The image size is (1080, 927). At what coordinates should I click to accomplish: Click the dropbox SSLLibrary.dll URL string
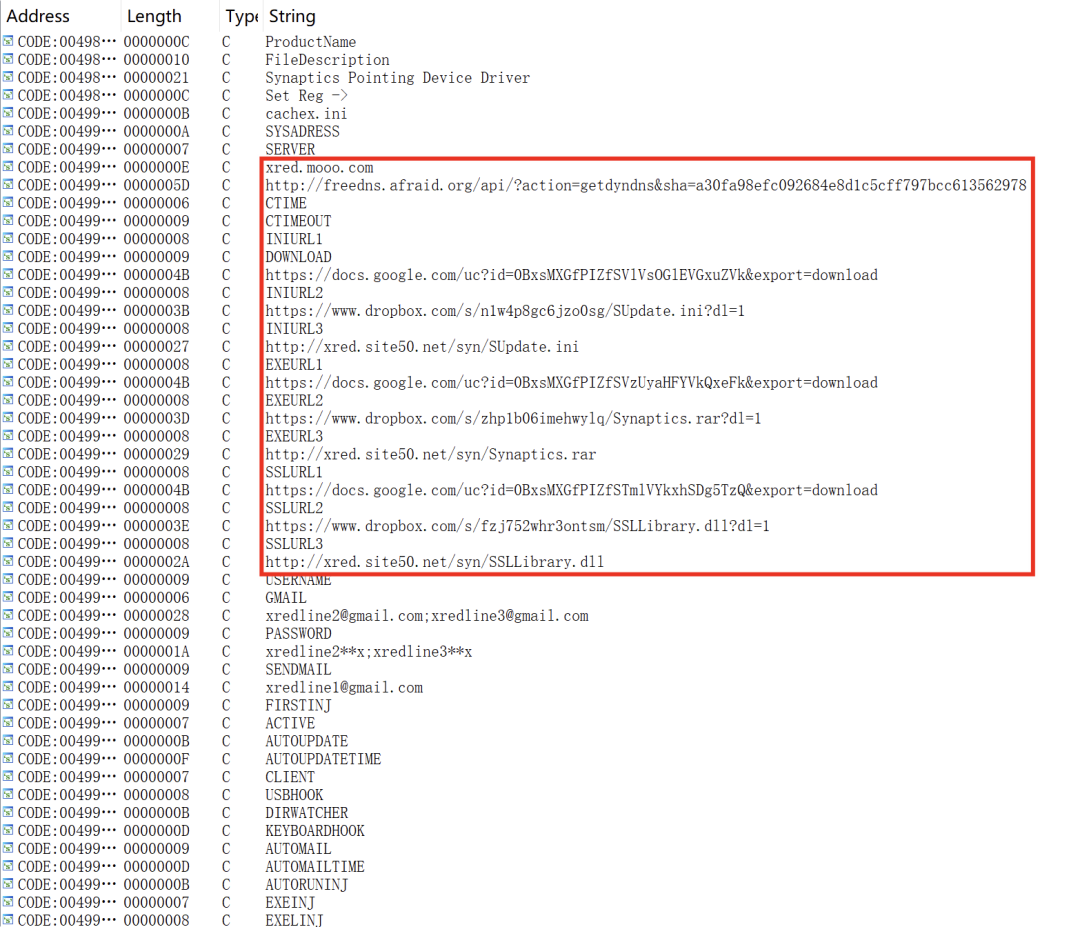click(x=517, y=525)
